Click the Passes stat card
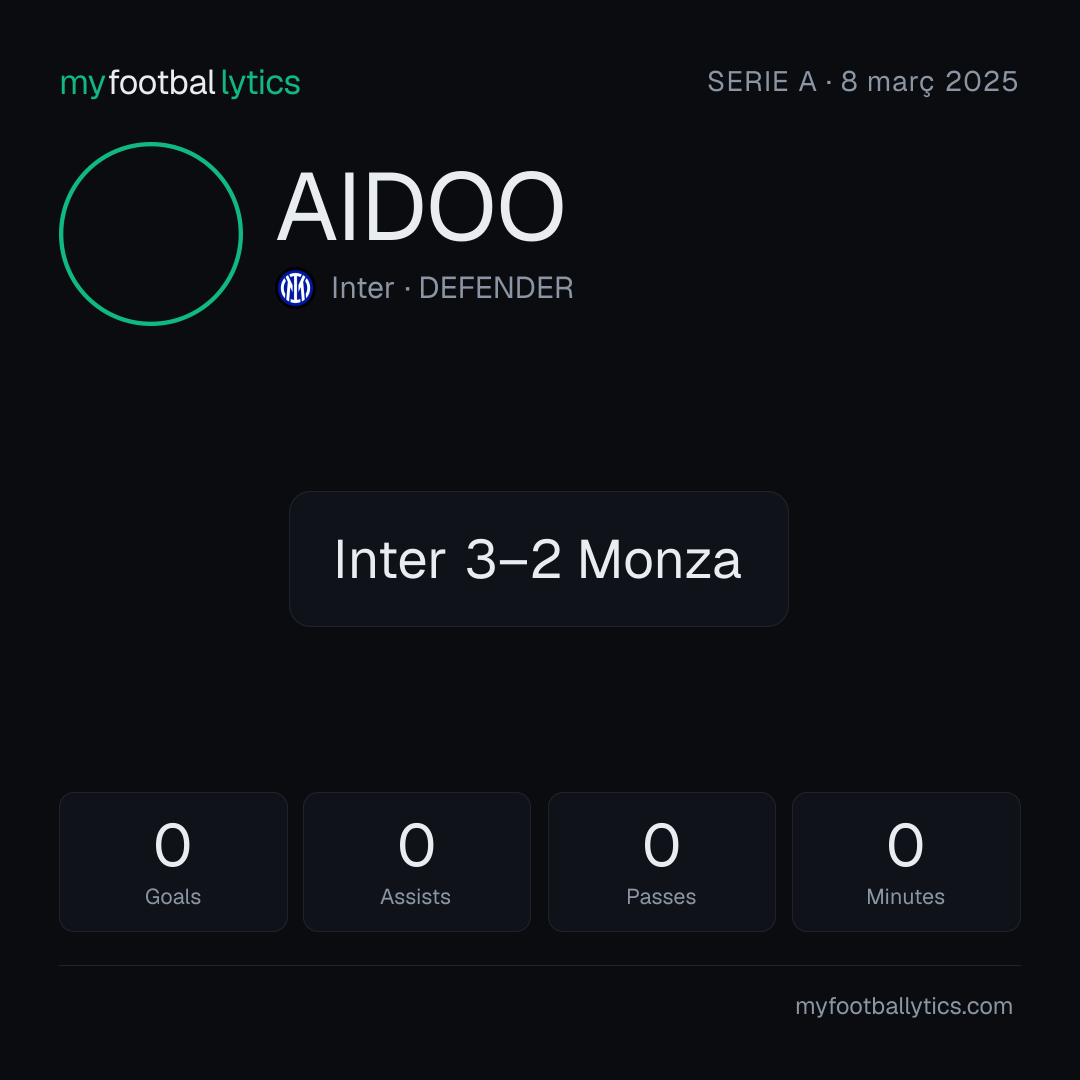This screenshot has width=1080, height=1080. pyautogui.click(x=661, y=862)
